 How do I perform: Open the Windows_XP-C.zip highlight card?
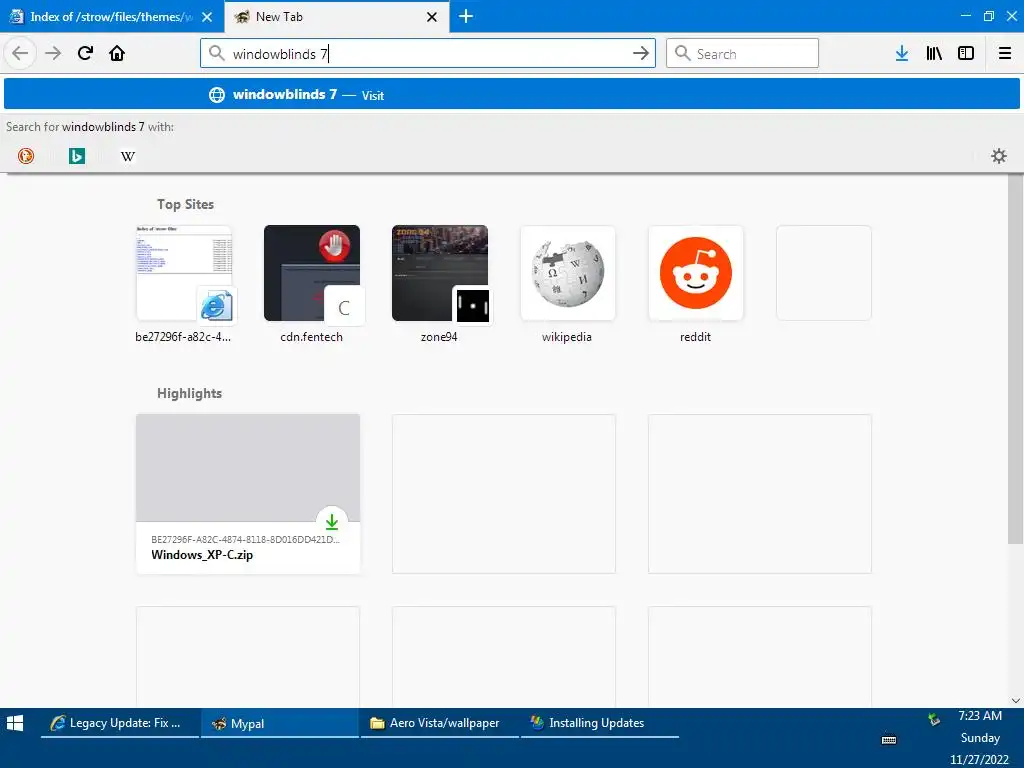(248, 494)
